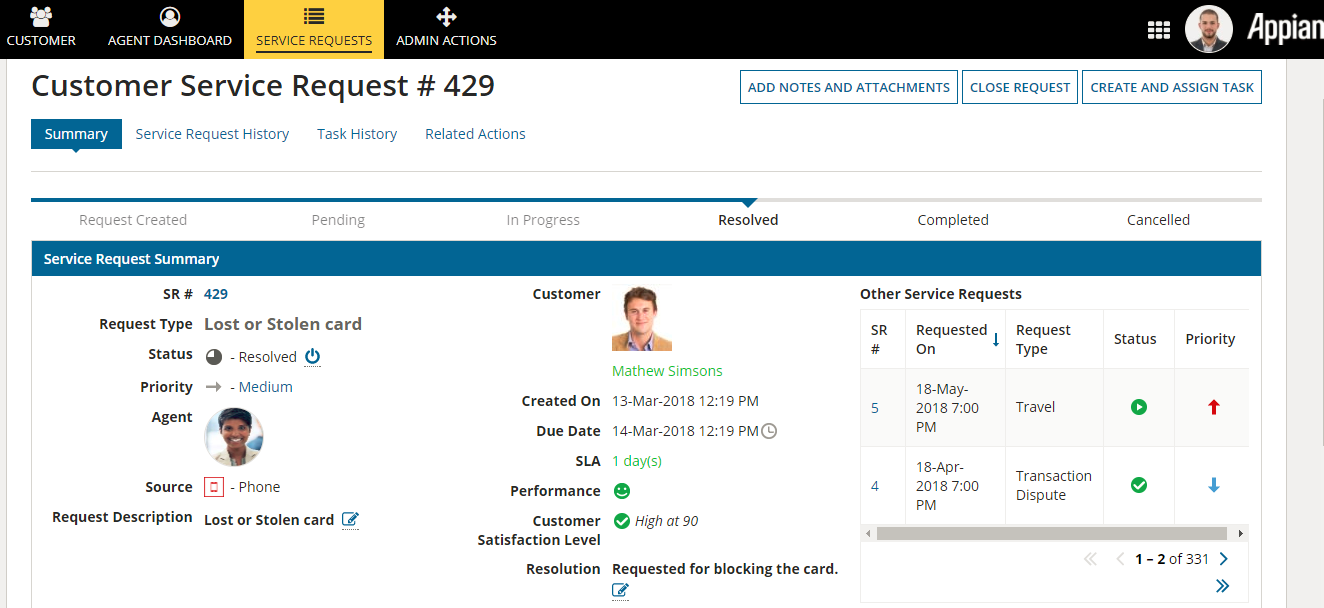Open the apps grid launcher icon
The width and height of the screenshot is (1324, 608).
tap(1158, 30)
